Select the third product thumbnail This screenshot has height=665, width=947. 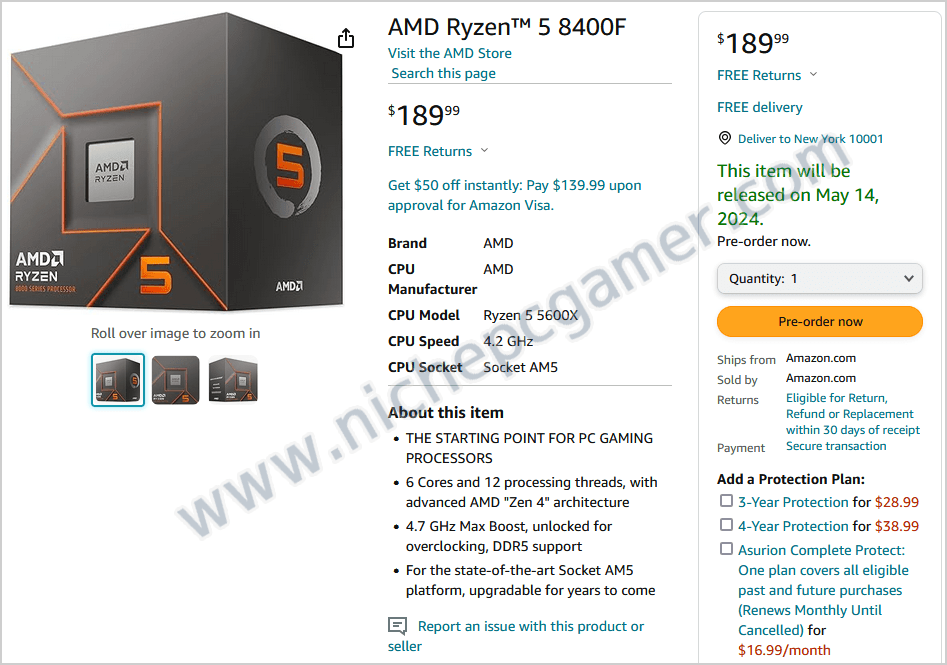[x=233, y=380]
